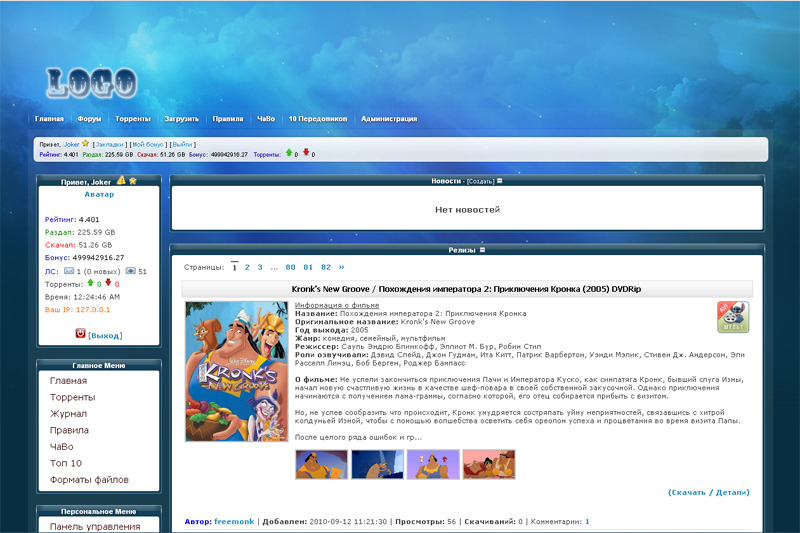Open Форум in the top navigation

pyautogui.click(x=89, y=119)
